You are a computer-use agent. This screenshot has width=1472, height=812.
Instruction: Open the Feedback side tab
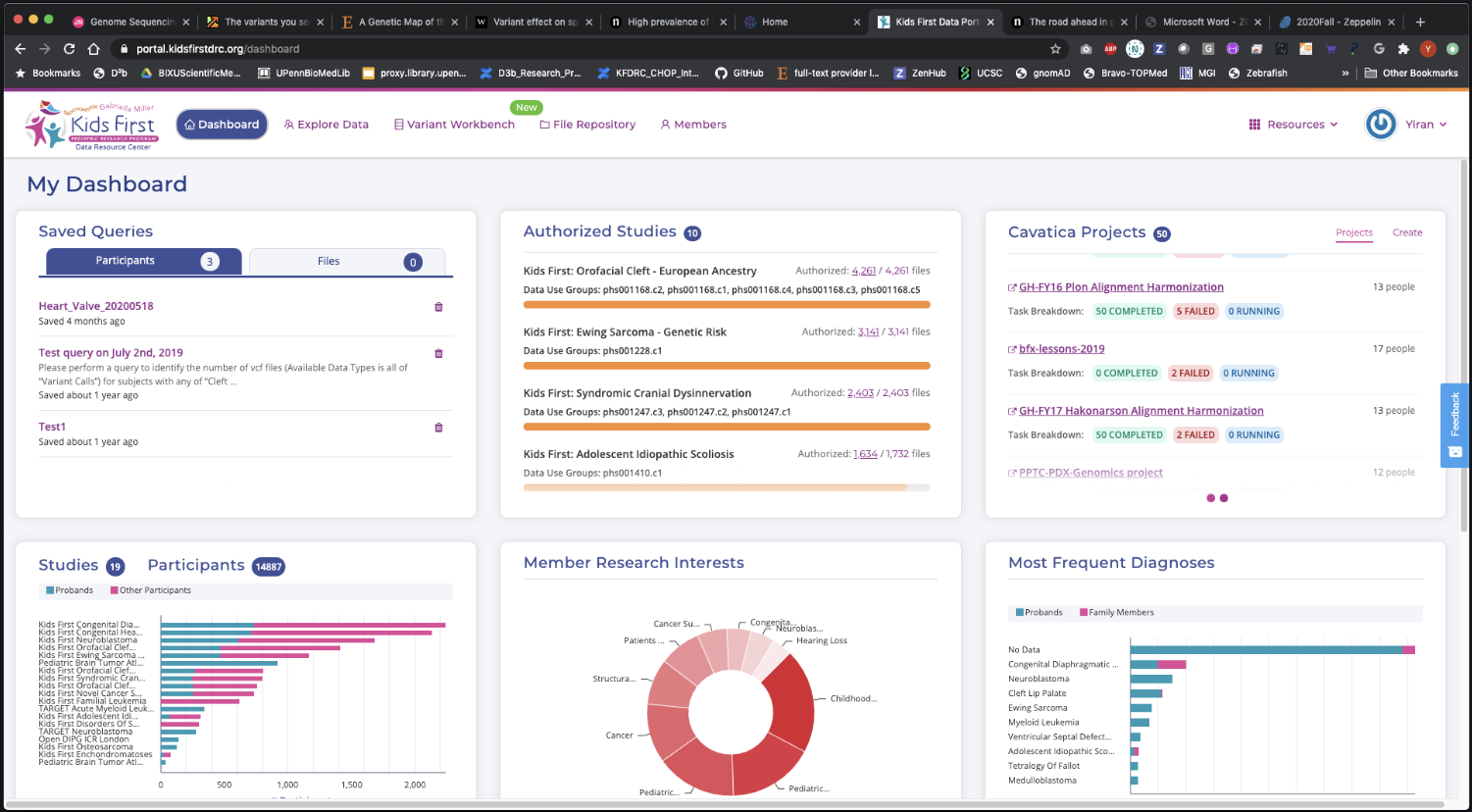tap(1454, 425)
